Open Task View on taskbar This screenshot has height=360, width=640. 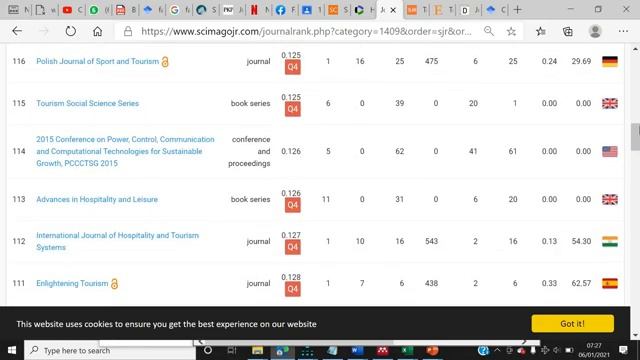(x=231, y=350)
